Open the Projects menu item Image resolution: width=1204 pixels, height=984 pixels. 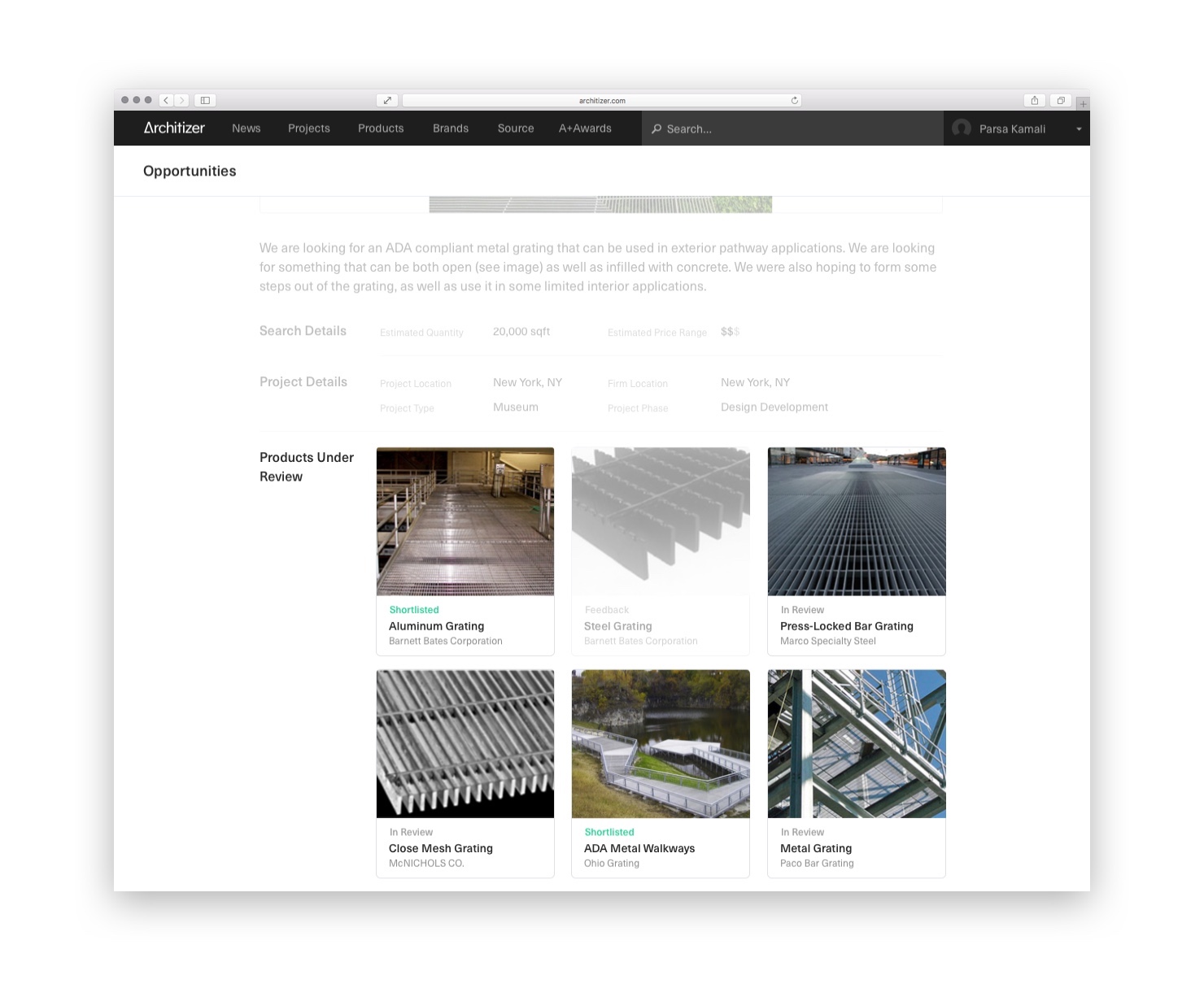(309, 128)
